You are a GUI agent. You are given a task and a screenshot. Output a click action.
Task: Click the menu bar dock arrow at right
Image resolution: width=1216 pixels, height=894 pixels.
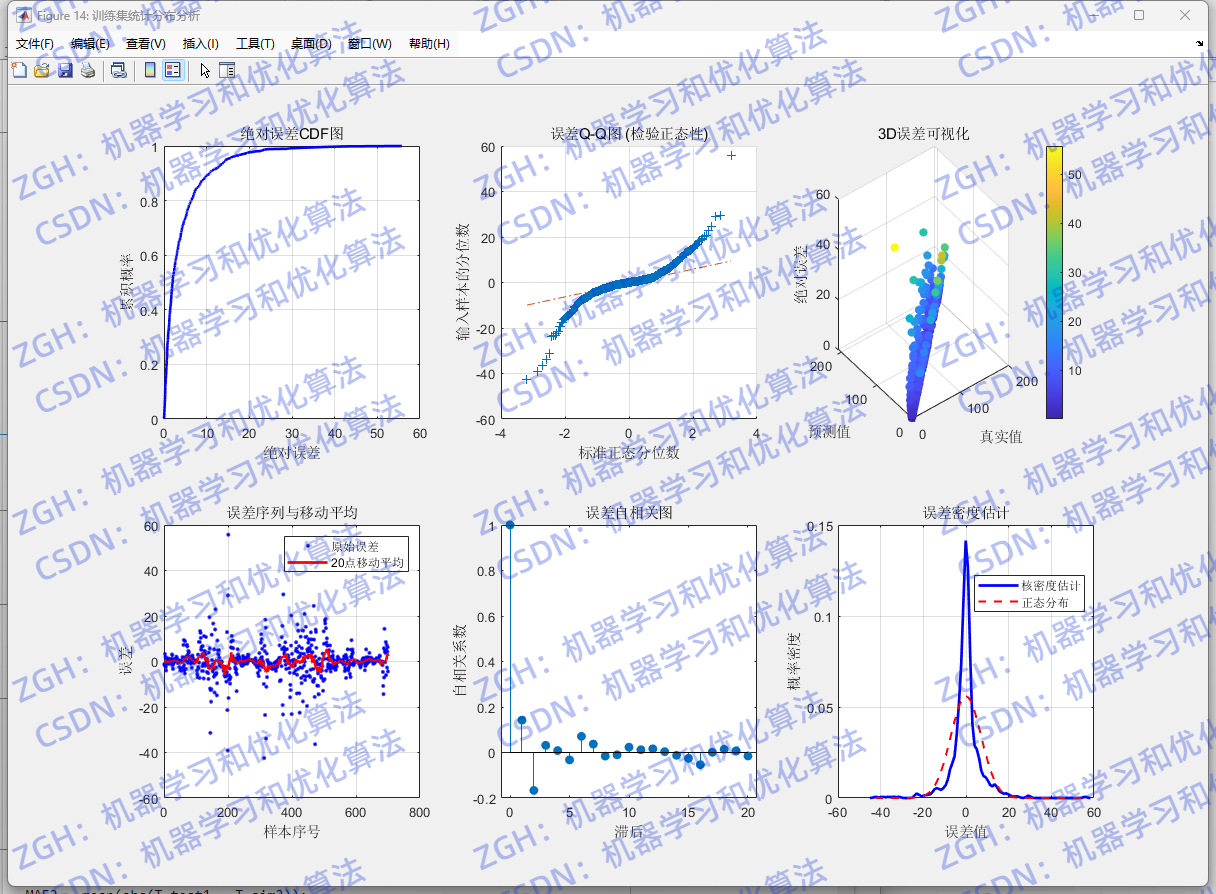click(x=1200, y=43)
